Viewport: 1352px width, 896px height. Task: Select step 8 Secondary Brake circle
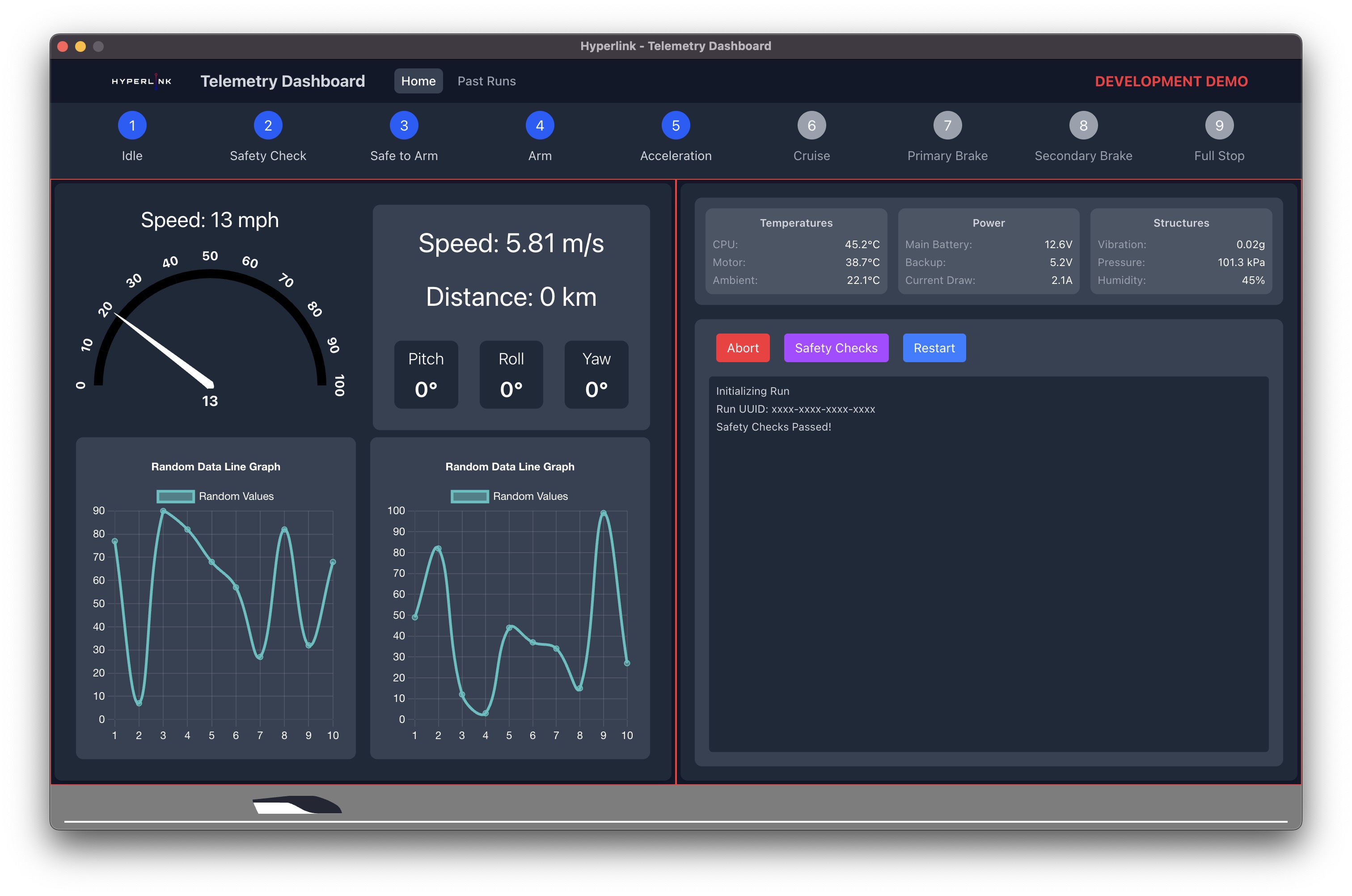coord(1083,125)
